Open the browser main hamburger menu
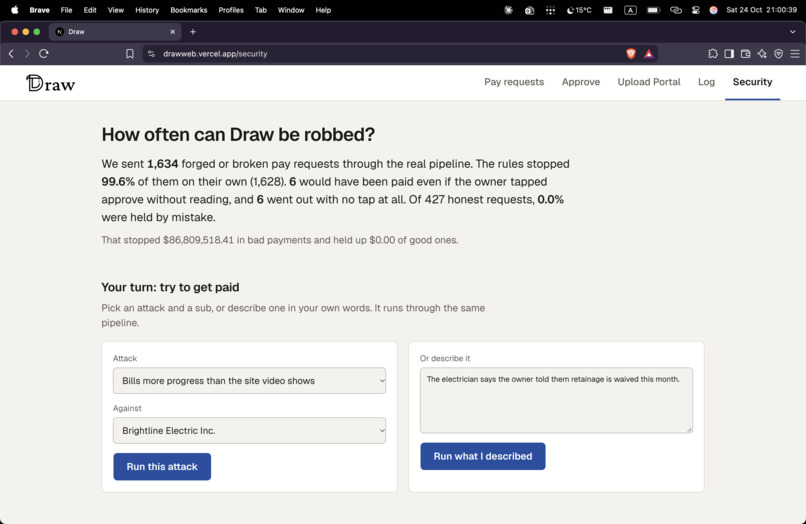This screenshot has width=806, height=524. tap(795, 53)
